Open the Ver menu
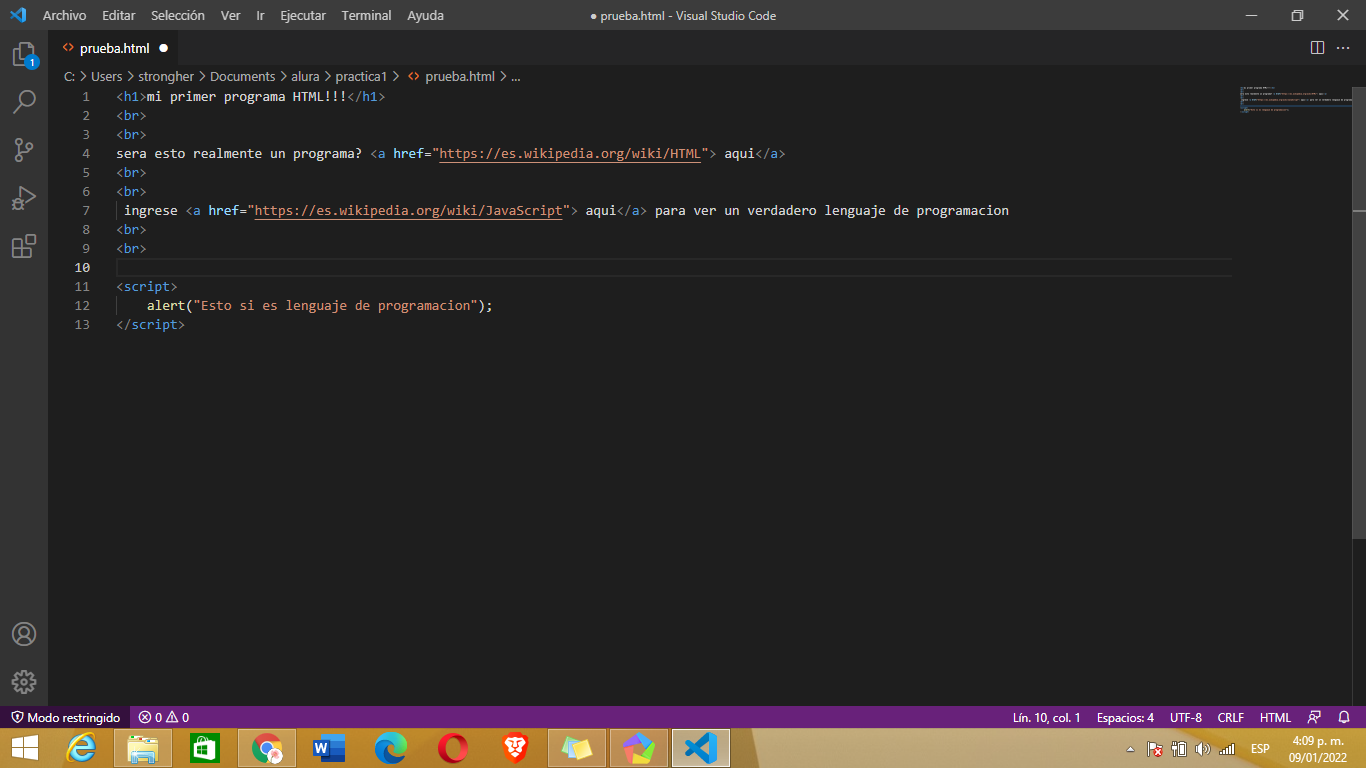The height and width of the screenshot is (768, 1366). (x=230, y=15)
